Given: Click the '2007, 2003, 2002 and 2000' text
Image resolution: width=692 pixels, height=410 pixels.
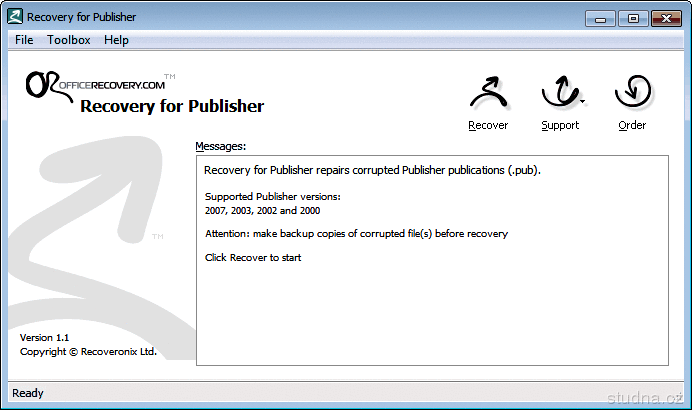Looking at the screenshot, I should [262, 211].
